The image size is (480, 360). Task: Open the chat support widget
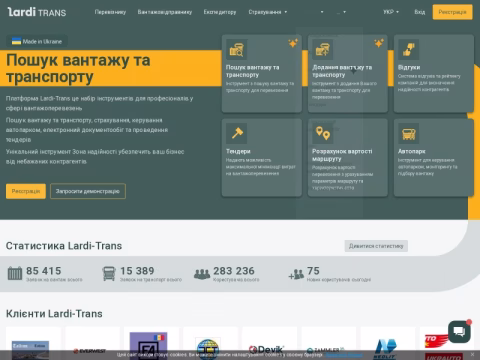[459, 331]
